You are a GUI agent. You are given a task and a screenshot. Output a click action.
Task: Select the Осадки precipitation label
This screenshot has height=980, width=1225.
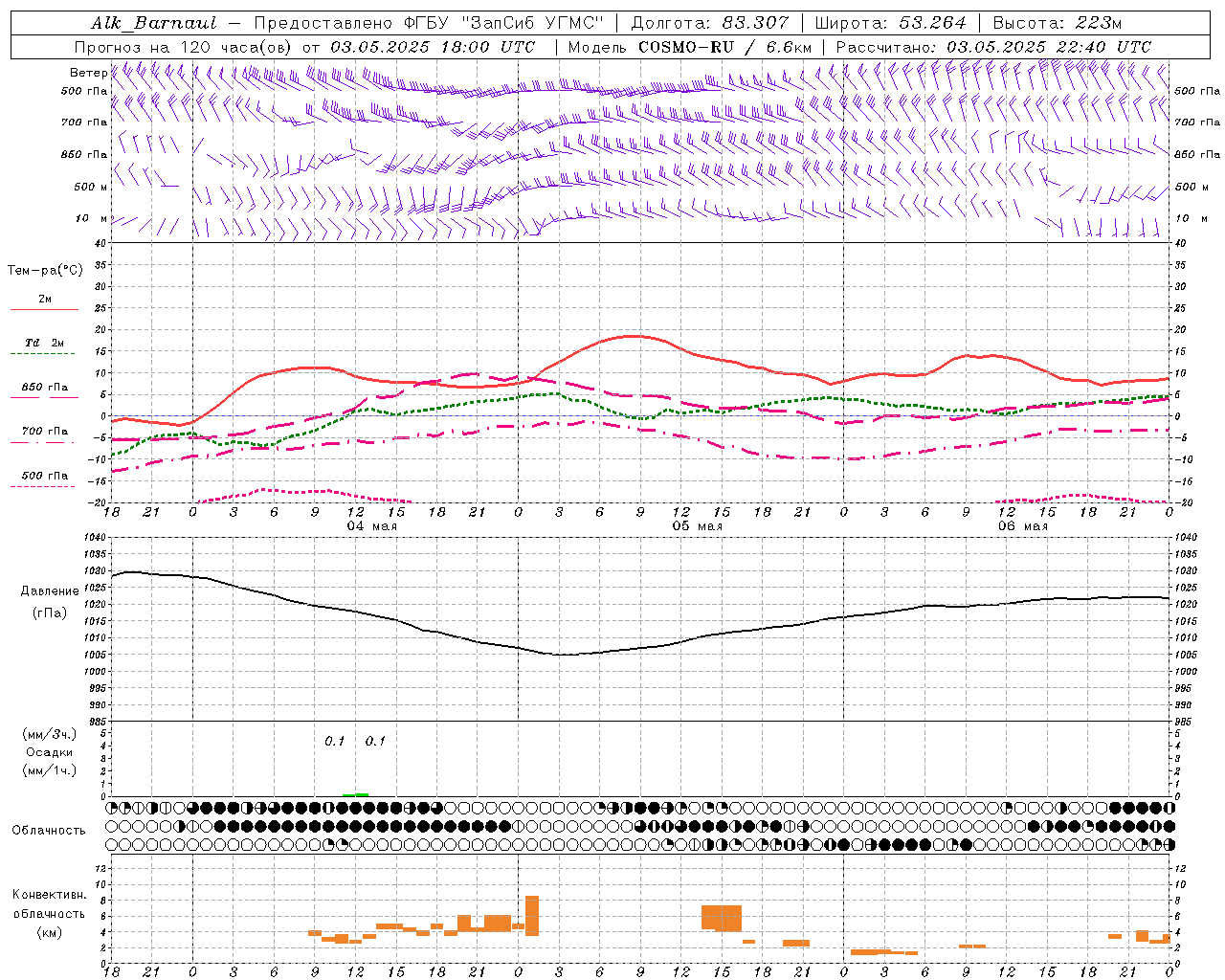click(50, 752)
